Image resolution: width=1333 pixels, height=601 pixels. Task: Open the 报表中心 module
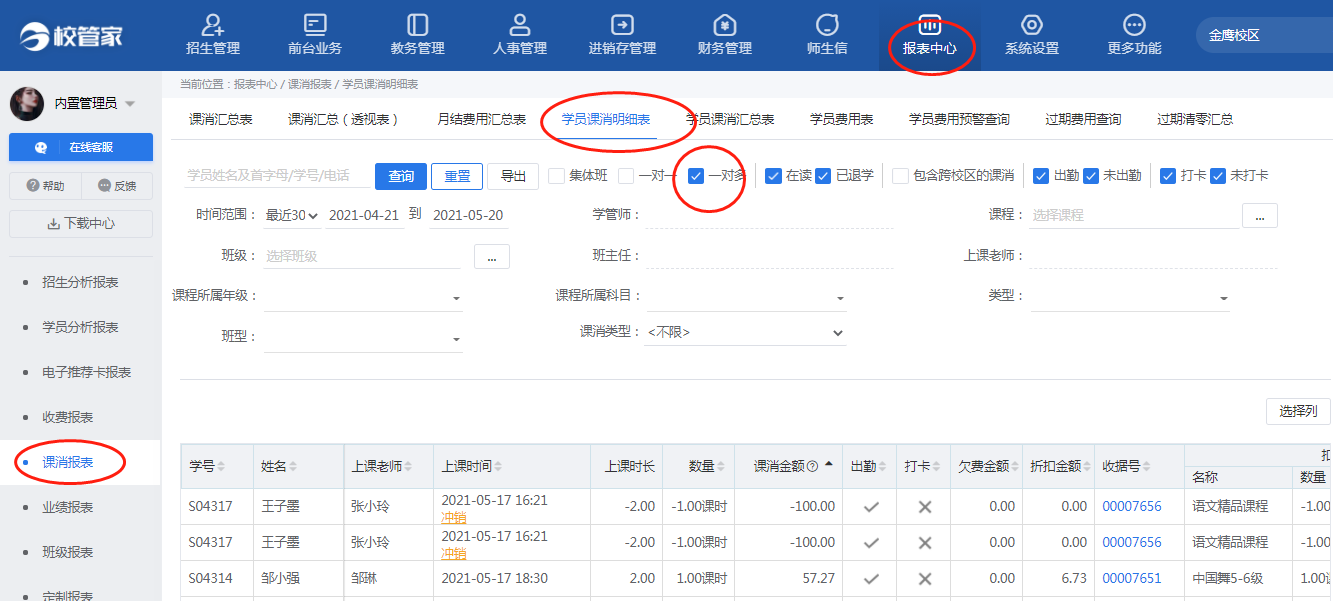(x=930, y=35)
